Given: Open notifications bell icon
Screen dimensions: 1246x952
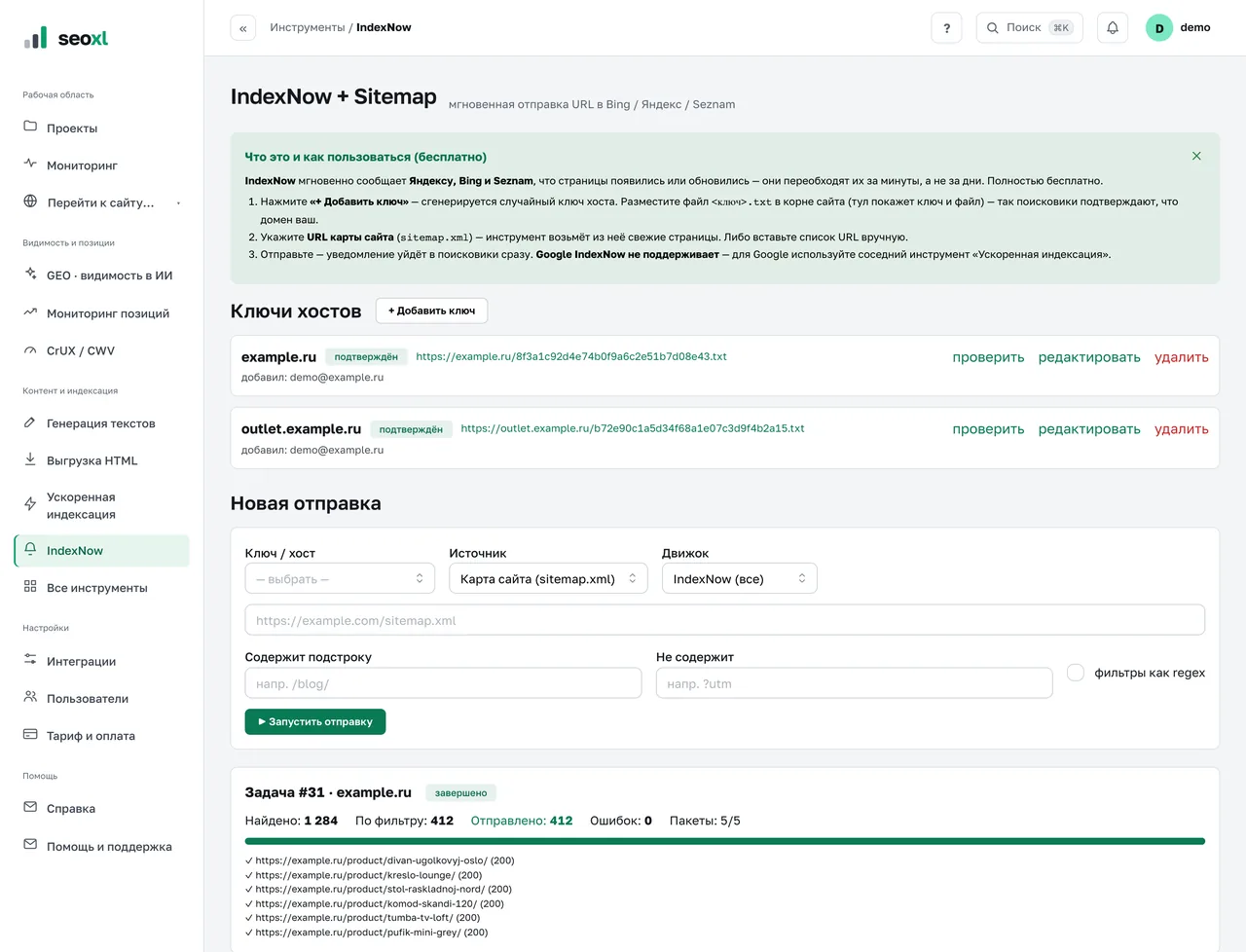Looking at the screenshot, I should pos(1113,28).
